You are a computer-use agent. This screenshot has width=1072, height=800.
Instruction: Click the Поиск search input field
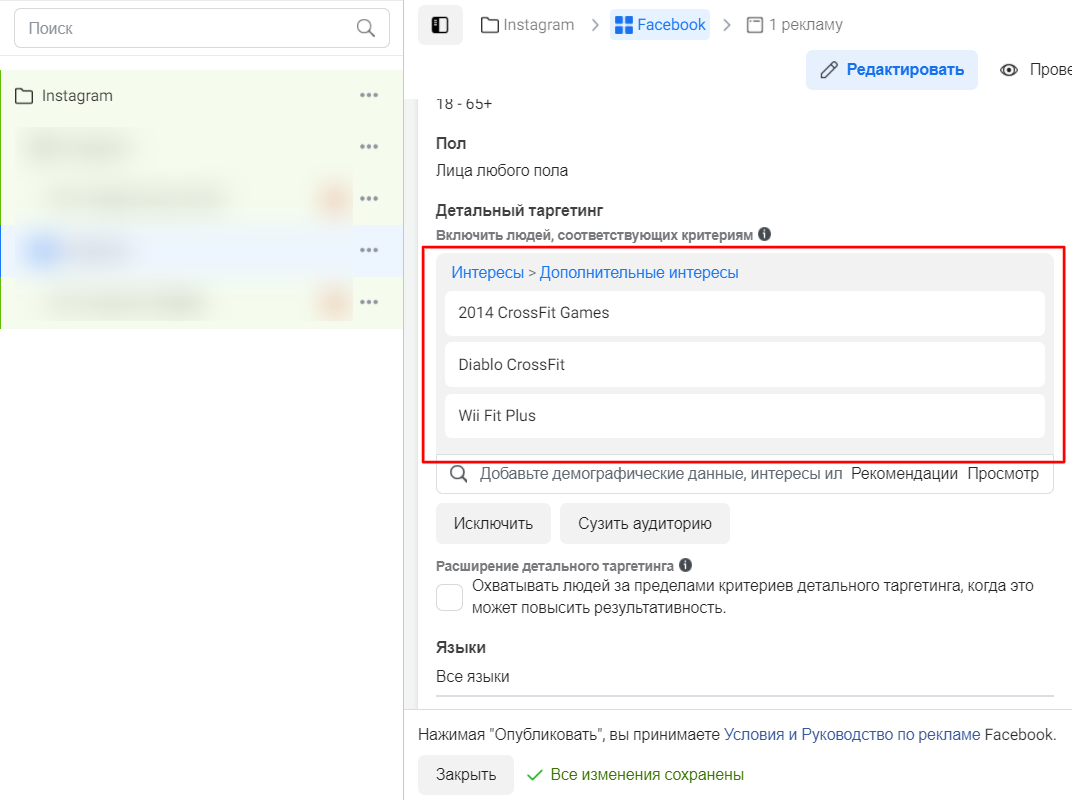[202, 28]
